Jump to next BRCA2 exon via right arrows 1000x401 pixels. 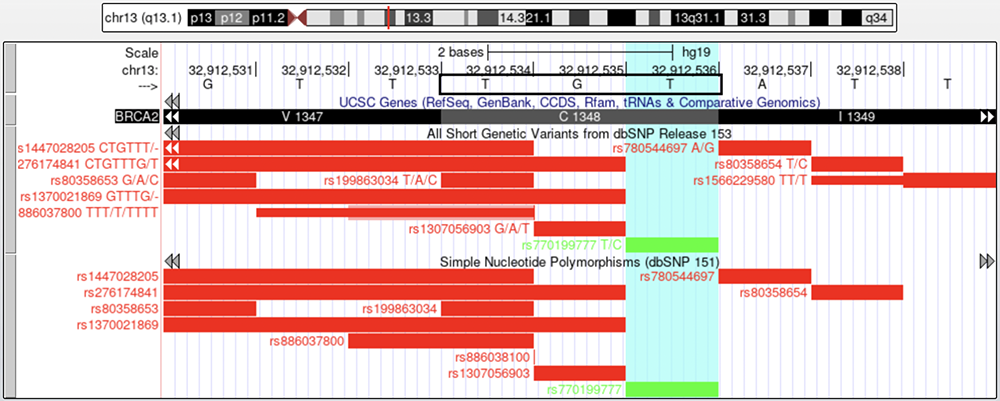(x=987, y=117)
